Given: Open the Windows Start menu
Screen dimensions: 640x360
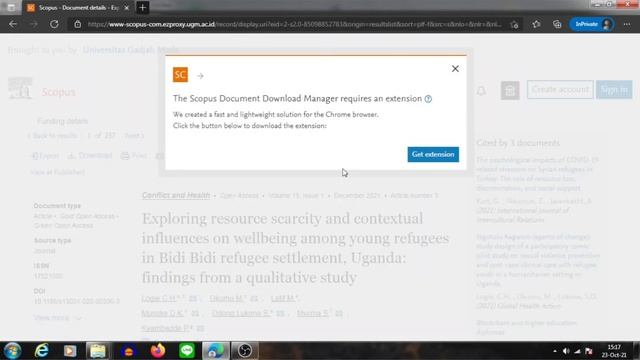Looking at the screenshot, I should pos(13,351).
